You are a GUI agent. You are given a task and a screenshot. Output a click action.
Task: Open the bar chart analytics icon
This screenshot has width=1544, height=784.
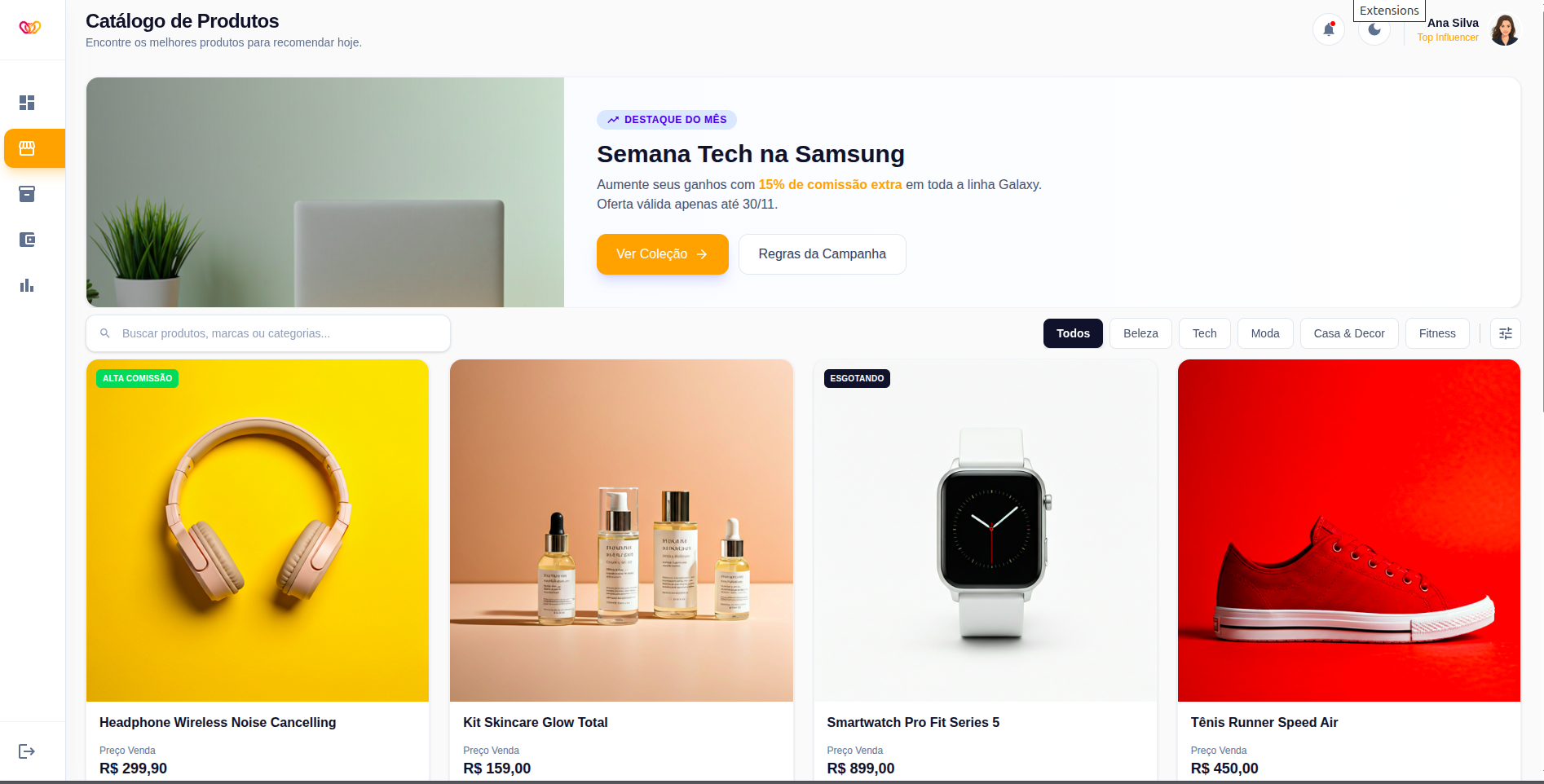click(27, 285)
